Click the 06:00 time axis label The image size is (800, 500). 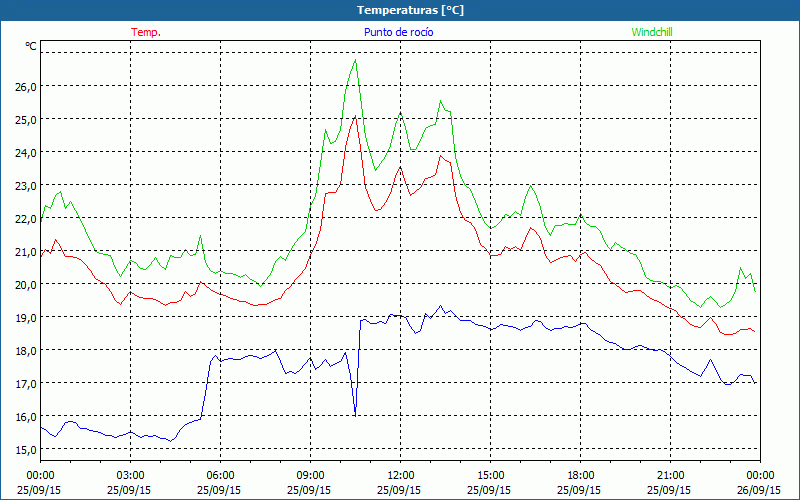[220, 476]
